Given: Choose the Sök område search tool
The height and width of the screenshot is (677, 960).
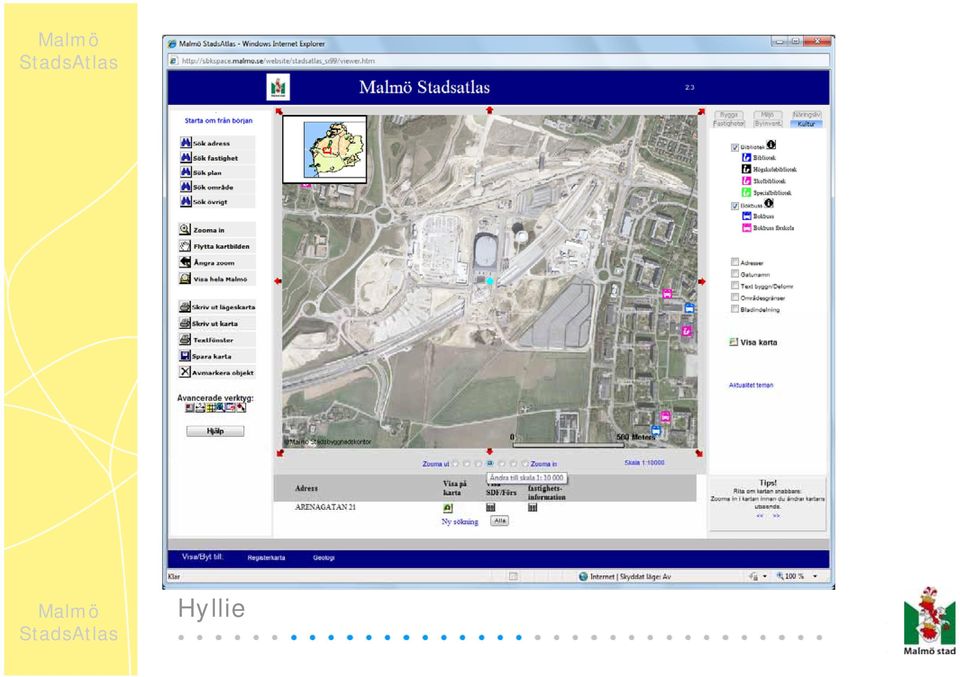Looking at the screenshot, I should [x=217, y=187].
